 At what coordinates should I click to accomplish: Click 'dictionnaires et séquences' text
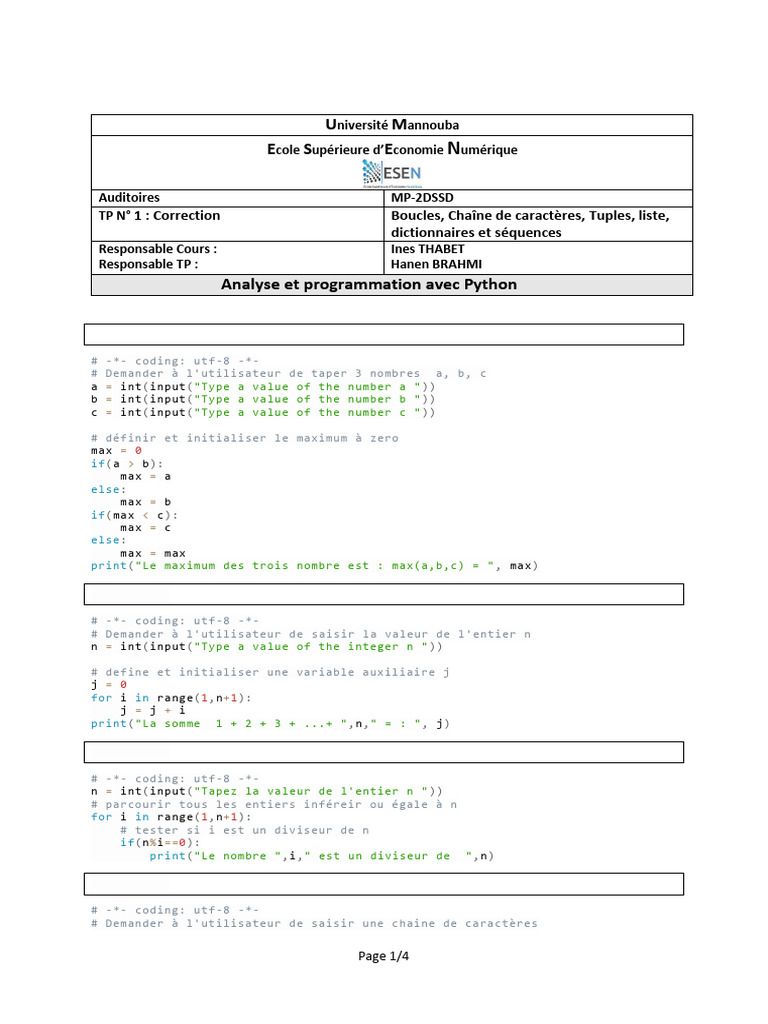click(x=476, y=232)
